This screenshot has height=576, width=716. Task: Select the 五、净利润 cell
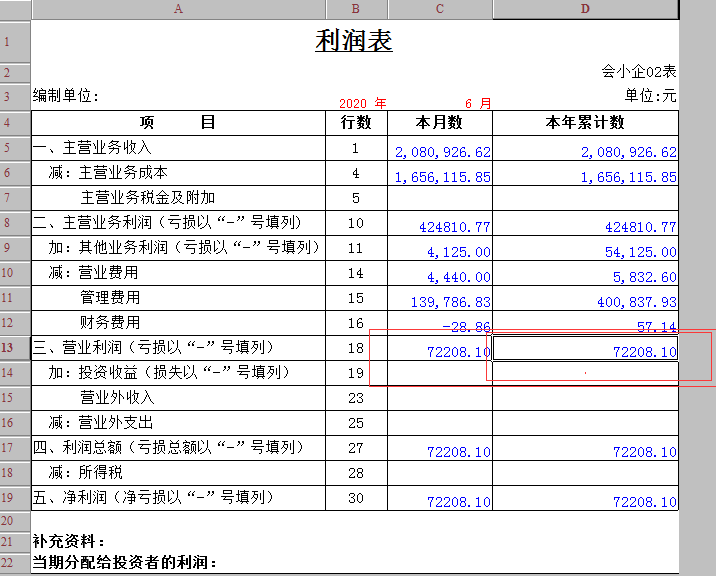coord(178,498)
